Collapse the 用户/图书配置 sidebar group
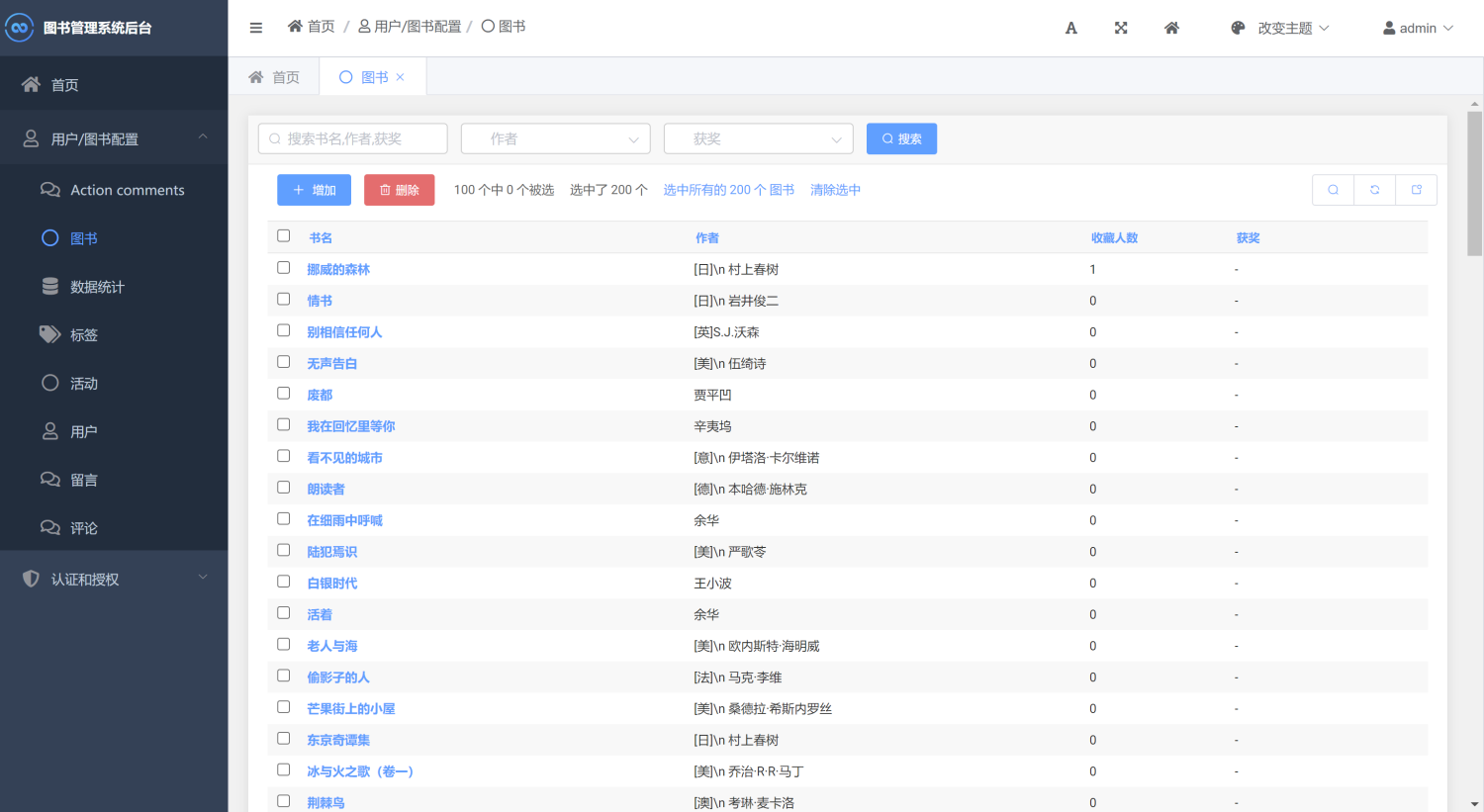The height and width of the screenshot is (812, 1484). (x=114, y=138)
